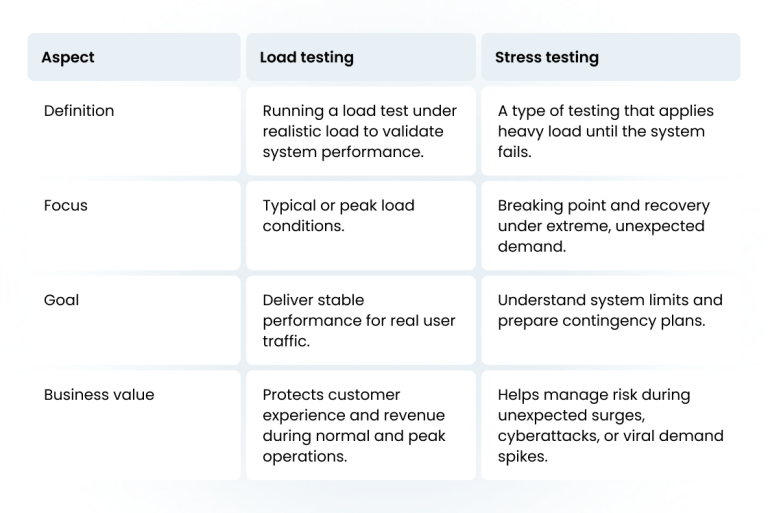Screen dimensions: 768x513
Task: Click the word 'cyberattacks' in the table
Action: click(542, 436)
